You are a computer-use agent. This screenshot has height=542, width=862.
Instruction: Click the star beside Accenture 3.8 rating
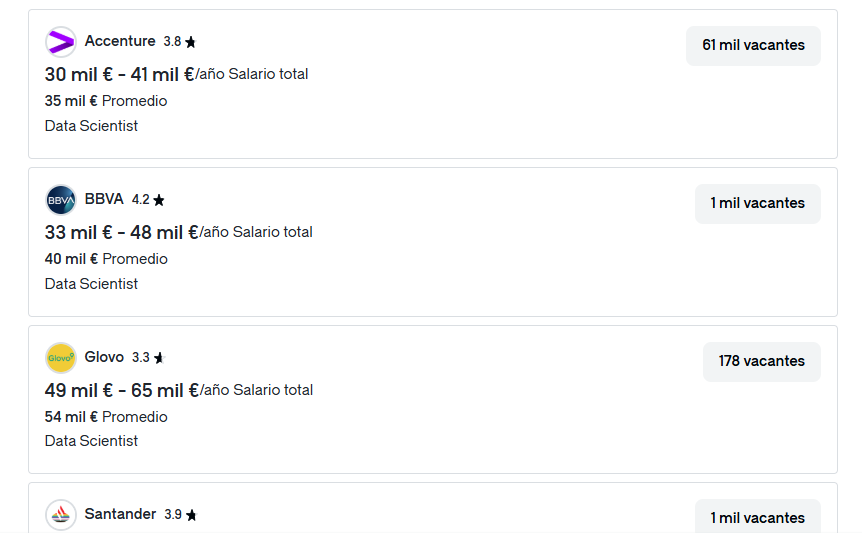click(190, 42)
